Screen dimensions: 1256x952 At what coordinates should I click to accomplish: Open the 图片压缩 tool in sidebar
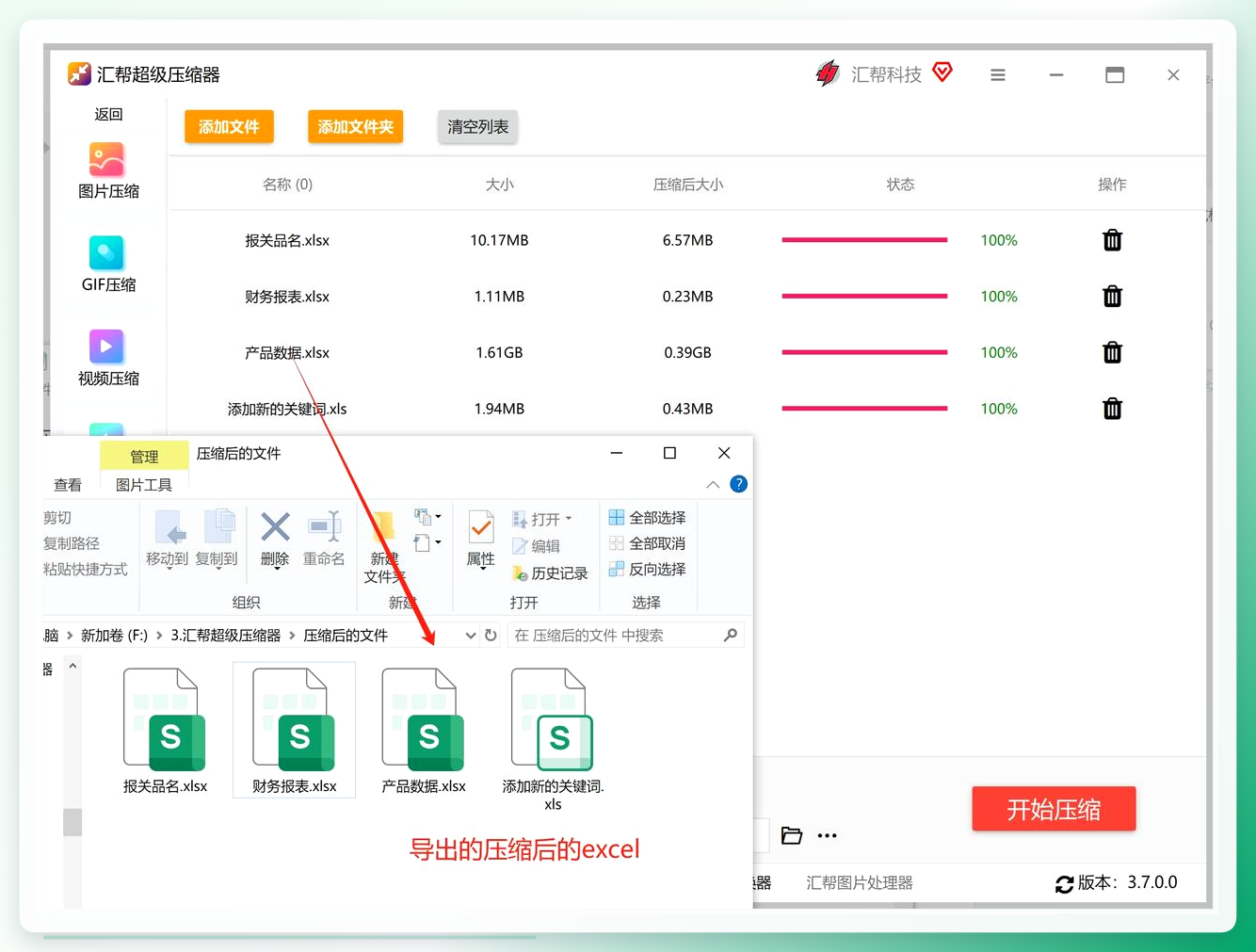tap(107, 170)
